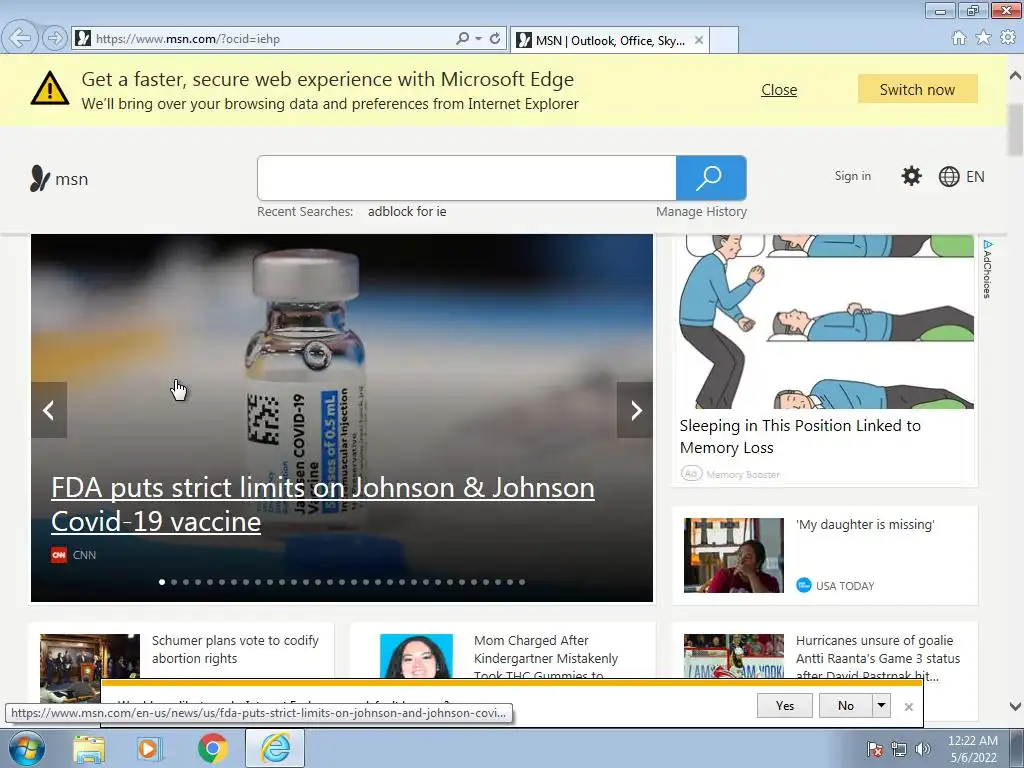The image size is (1024, 768).
Task: Open the EN language globe selector
Action: (961, 176)
